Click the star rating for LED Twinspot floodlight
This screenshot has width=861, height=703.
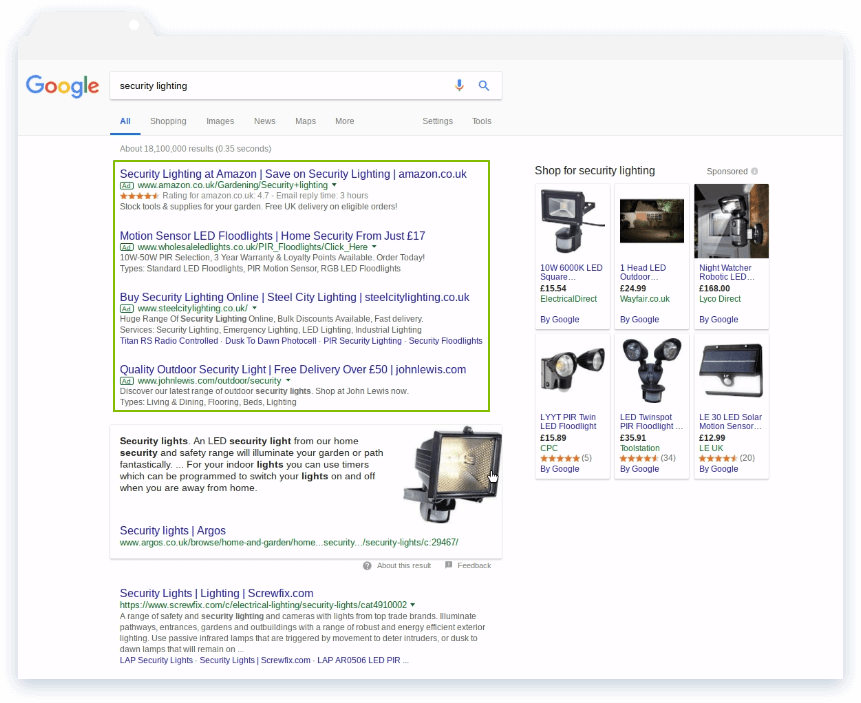tap(639, 458)
